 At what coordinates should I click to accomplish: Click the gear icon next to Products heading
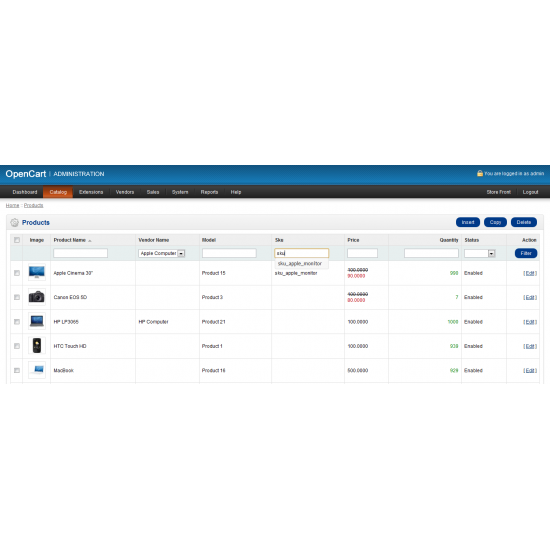click(x=14, y=222)
